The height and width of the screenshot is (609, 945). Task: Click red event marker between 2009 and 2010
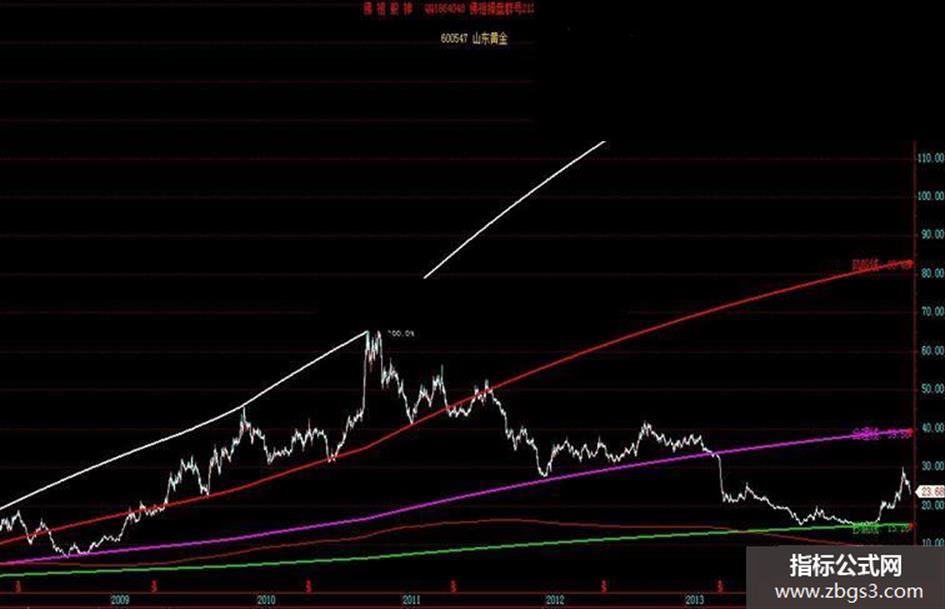click(x=154, y=585)
